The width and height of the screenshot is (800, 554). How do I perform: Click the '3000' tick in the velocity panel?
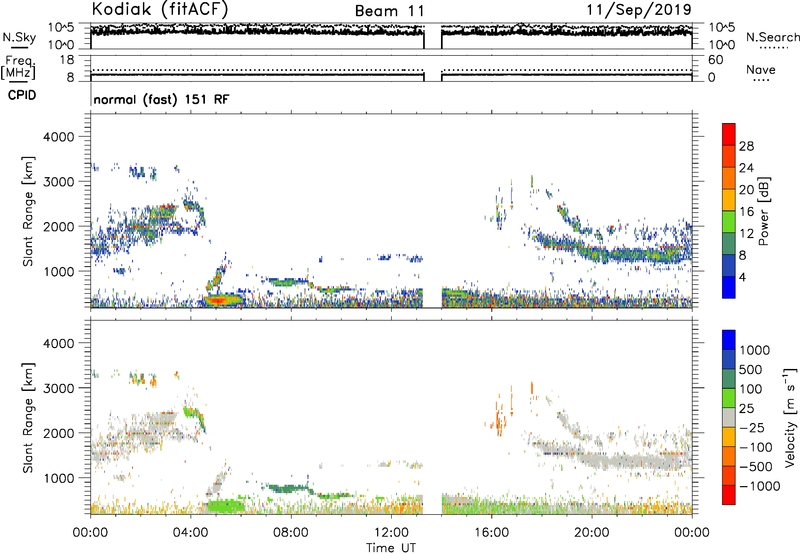[58, 388]
